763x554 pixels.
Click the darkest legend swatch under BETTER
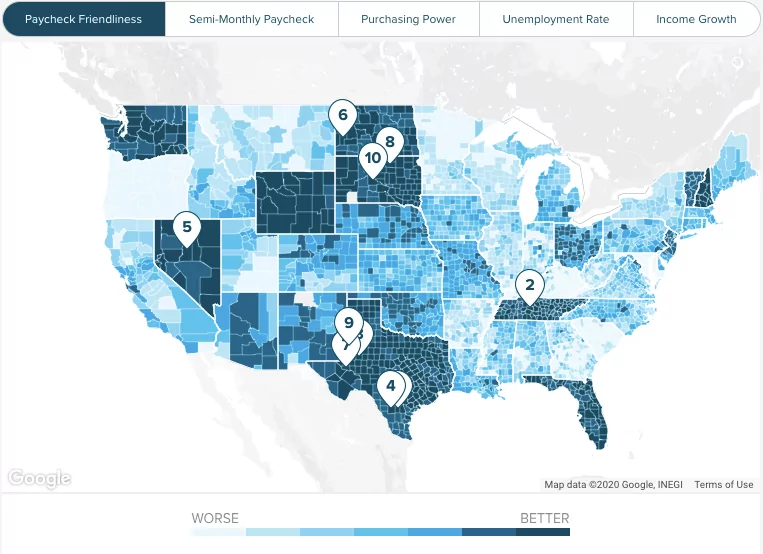pos(543,533)
